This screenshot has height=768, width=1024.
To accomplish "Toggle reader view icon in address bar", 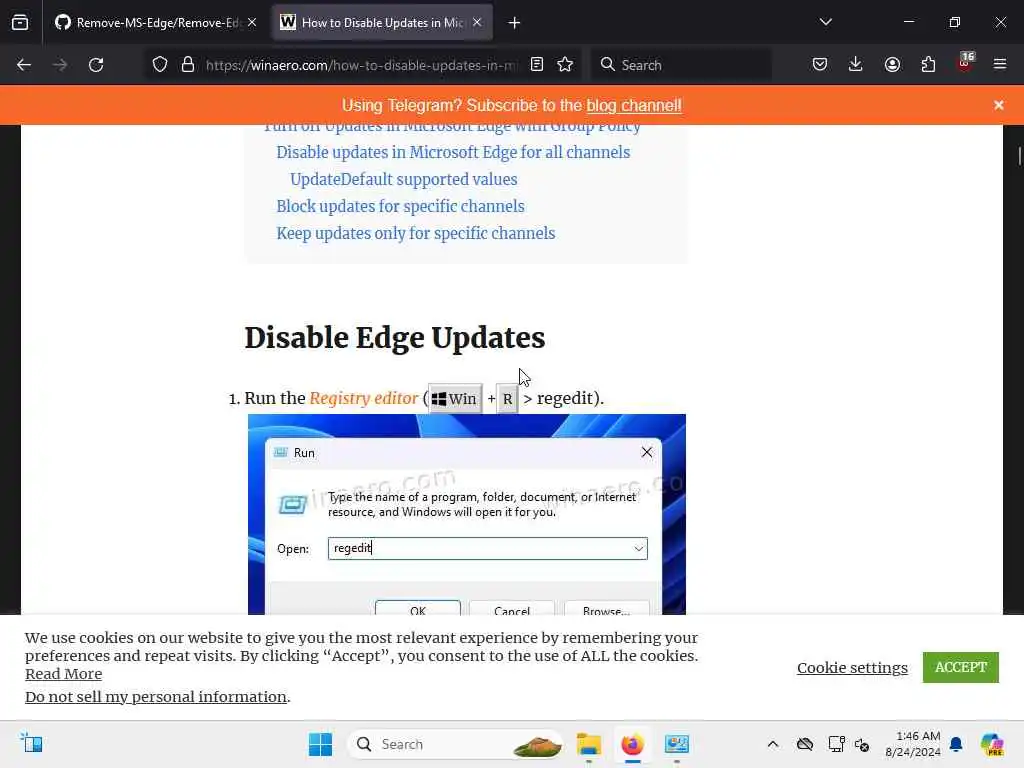I will pyautogui.click(x=537, y=65).
